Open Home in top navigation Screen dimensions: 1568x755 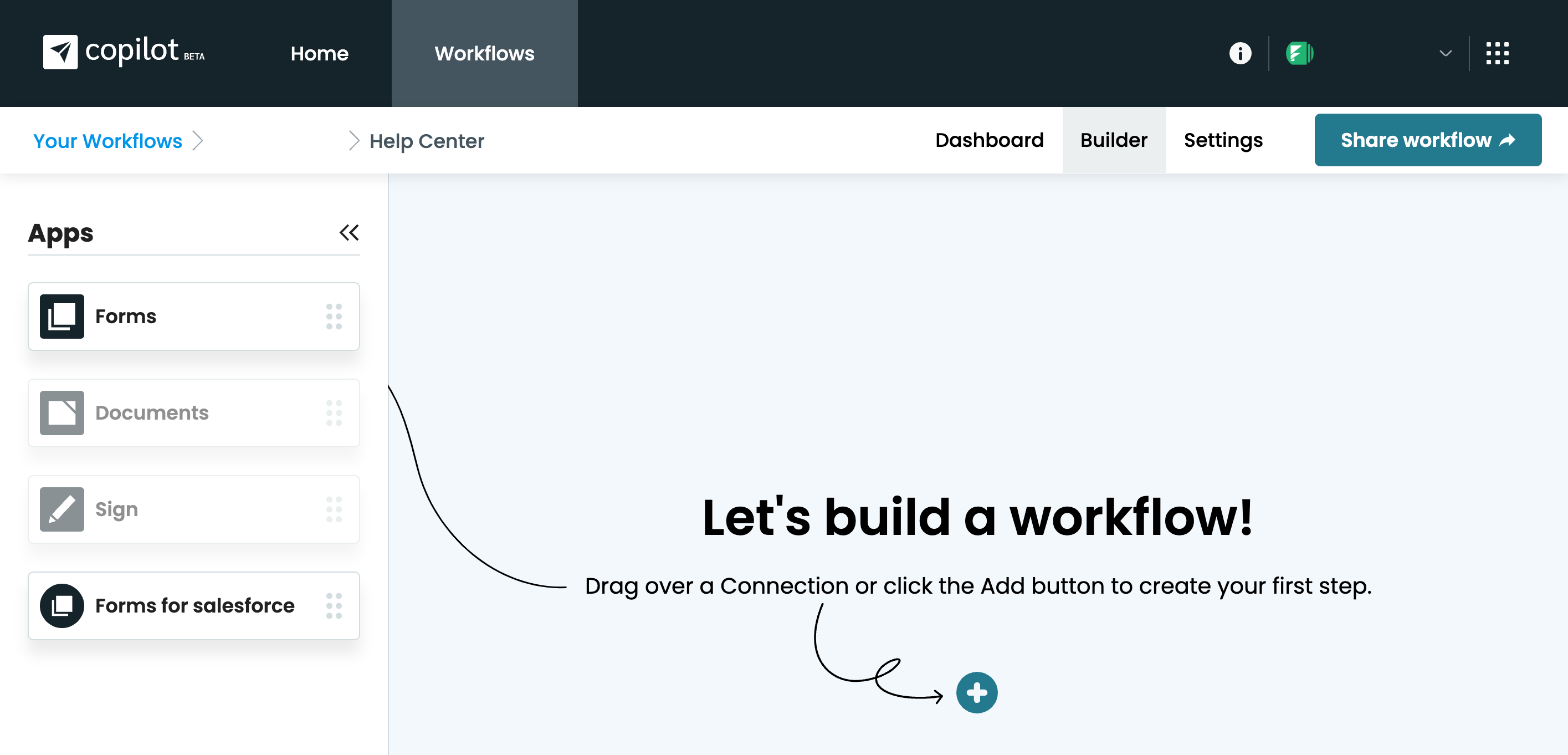(x=320, y=54)
